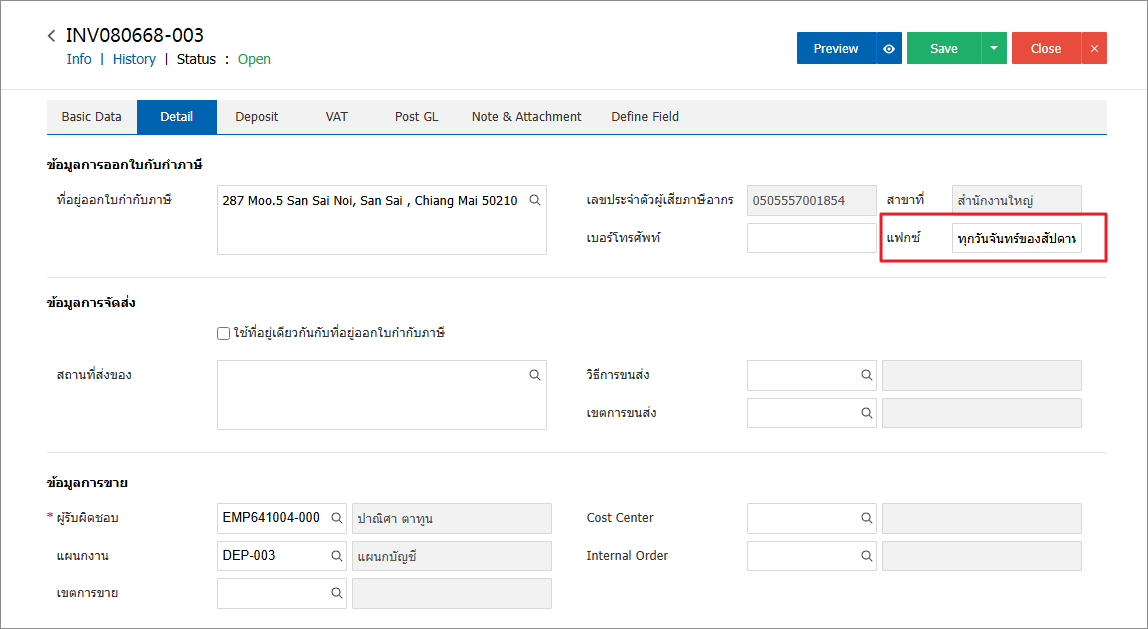Go to the Note & Attachment tab
The image size is (1148, 629).
pyautogui.click(x=526, y=117)
